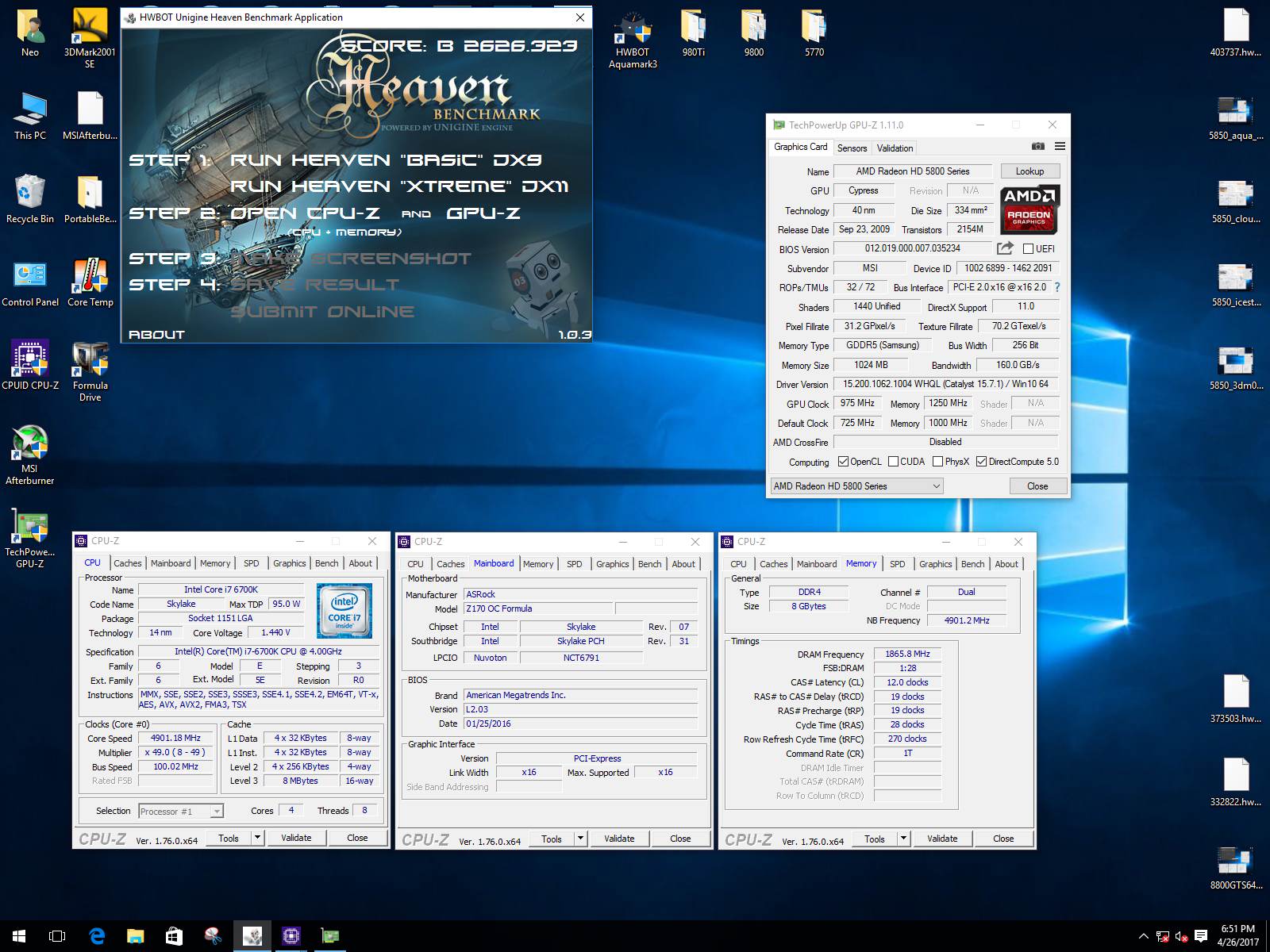Open File Explorer from the taskbar
Screen dimensions: 1270x952
[135, 936]
